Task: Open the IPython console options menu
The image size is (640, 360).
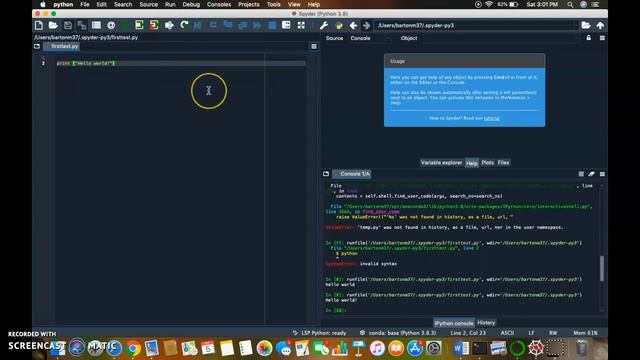Action: click(x=602, y=174)
